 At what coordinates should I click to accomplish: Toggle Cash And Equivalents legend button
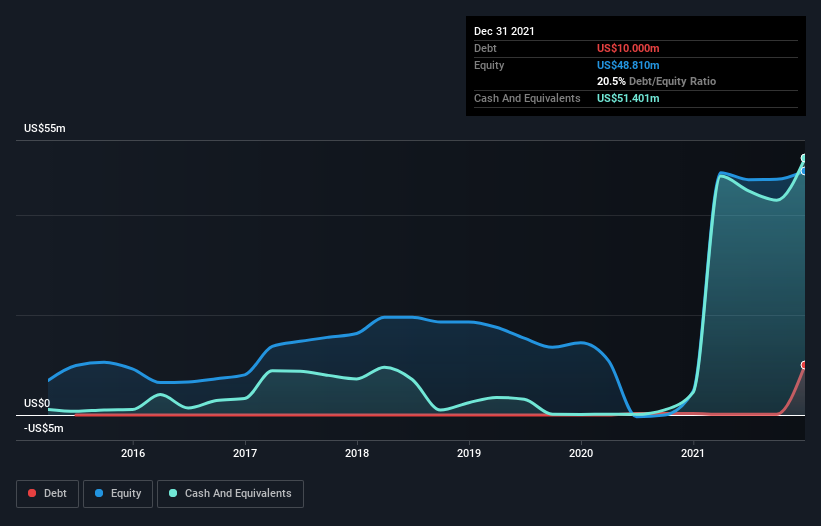(230, 494)
